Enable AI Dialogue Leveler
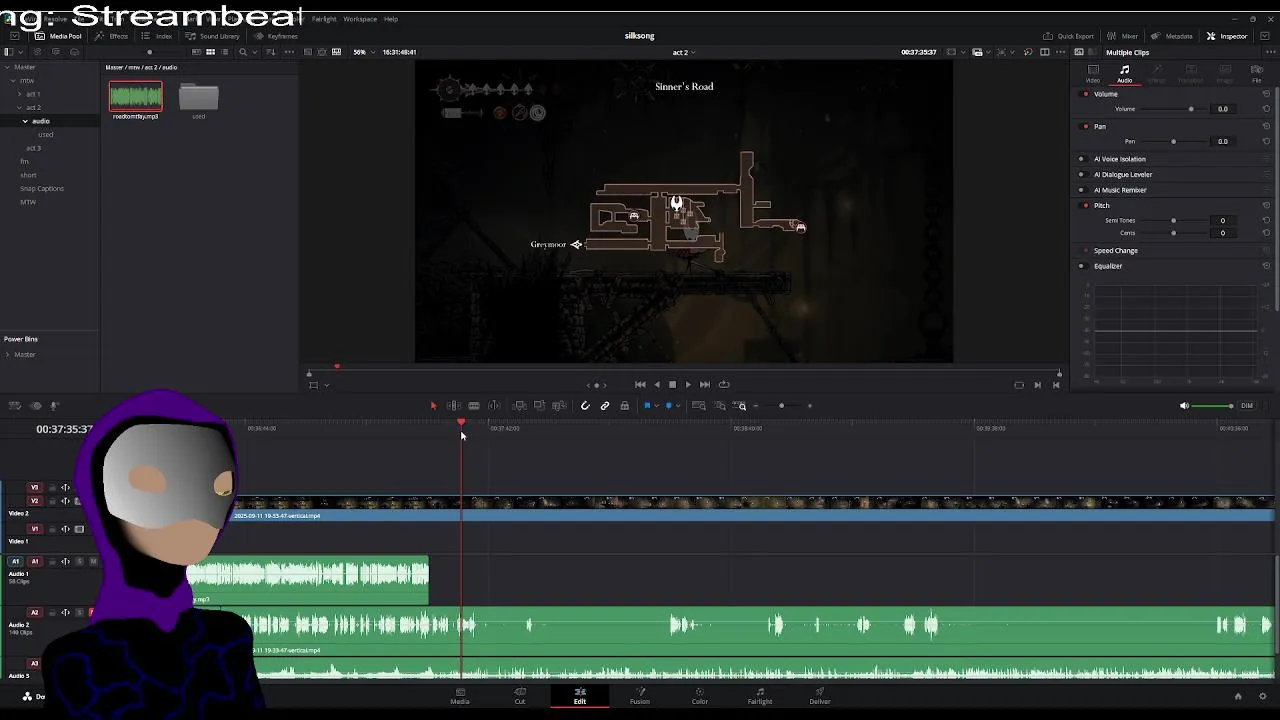 pos(1081,175)
